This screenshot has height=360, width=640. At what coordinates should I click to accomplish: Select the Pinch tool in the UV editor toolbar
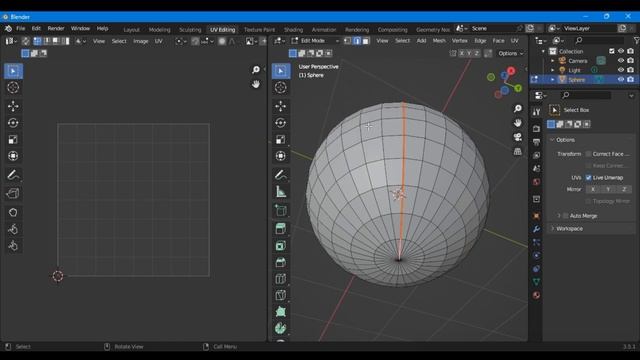click(13, 245)
